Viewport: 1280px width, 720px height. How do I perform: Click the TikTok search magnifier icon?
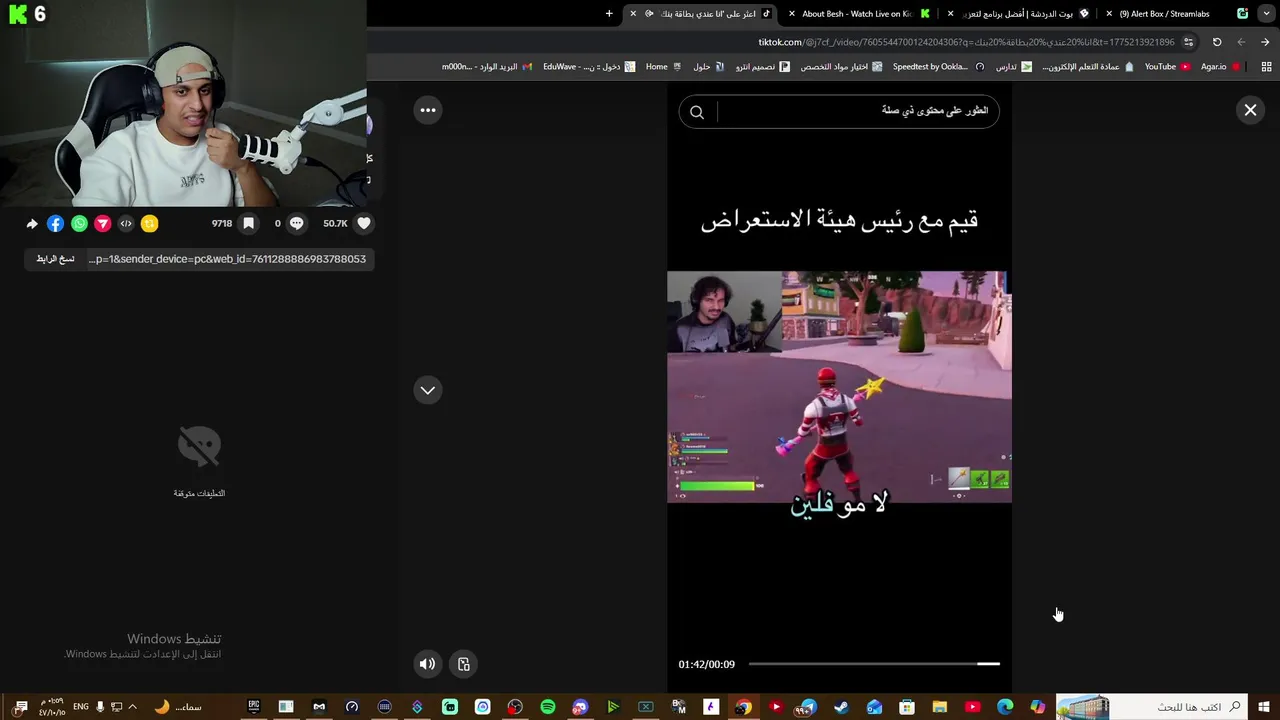point(697,112)
